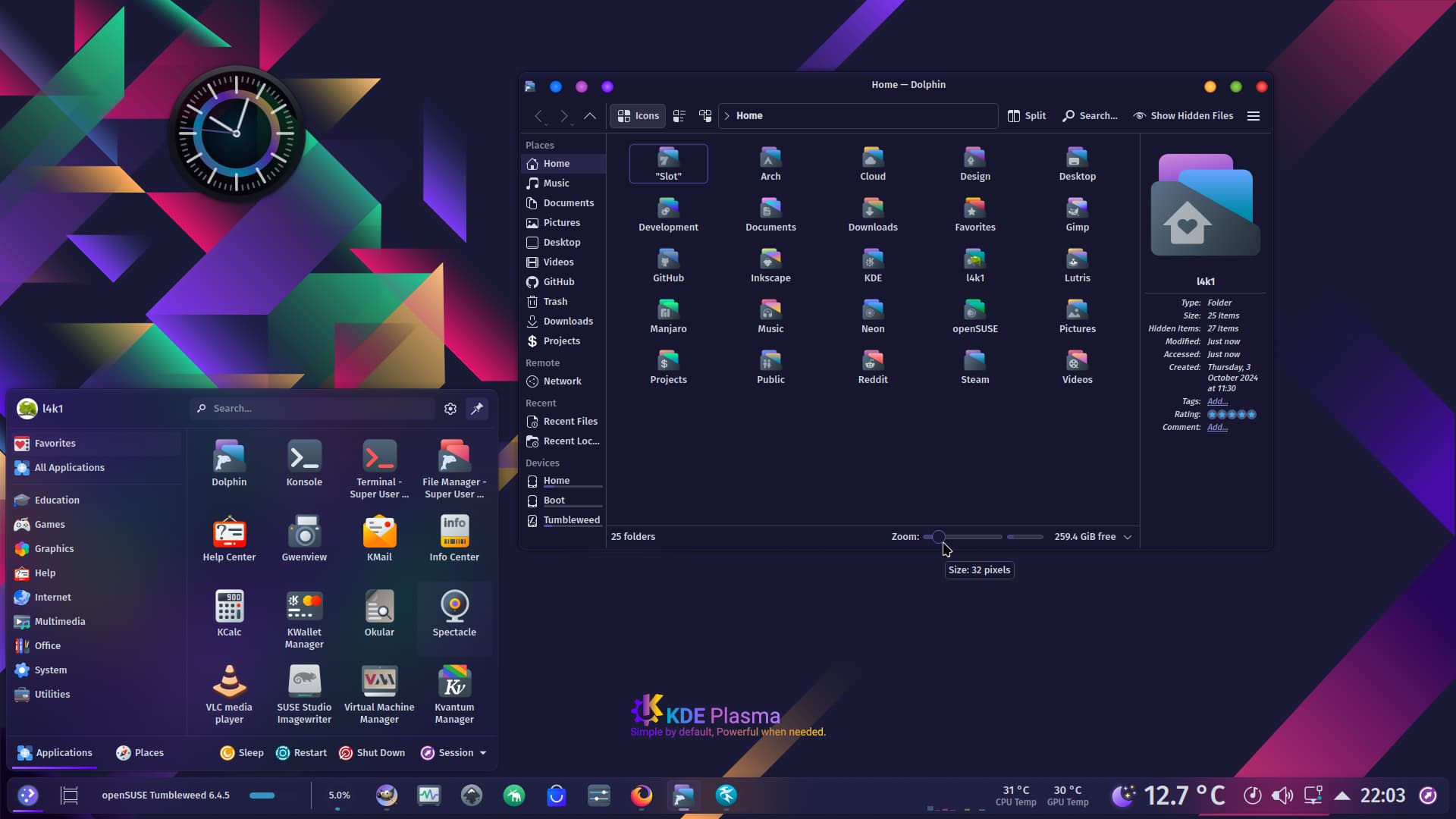Viewport: 1456px width, 819px height.
Task: Open Dolphin's hamburger menu
Action: (1254, 116)
